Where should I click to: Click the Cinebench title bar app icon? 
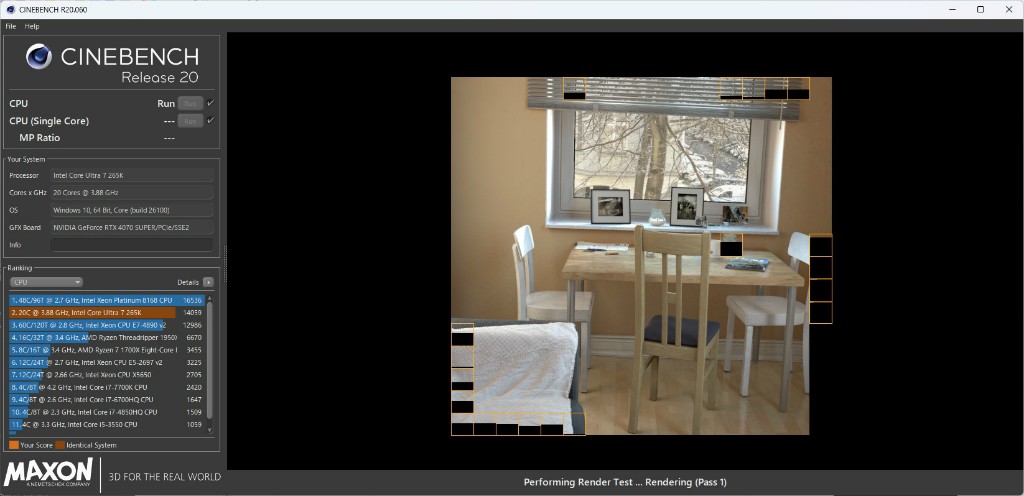(x=10, y=9)
